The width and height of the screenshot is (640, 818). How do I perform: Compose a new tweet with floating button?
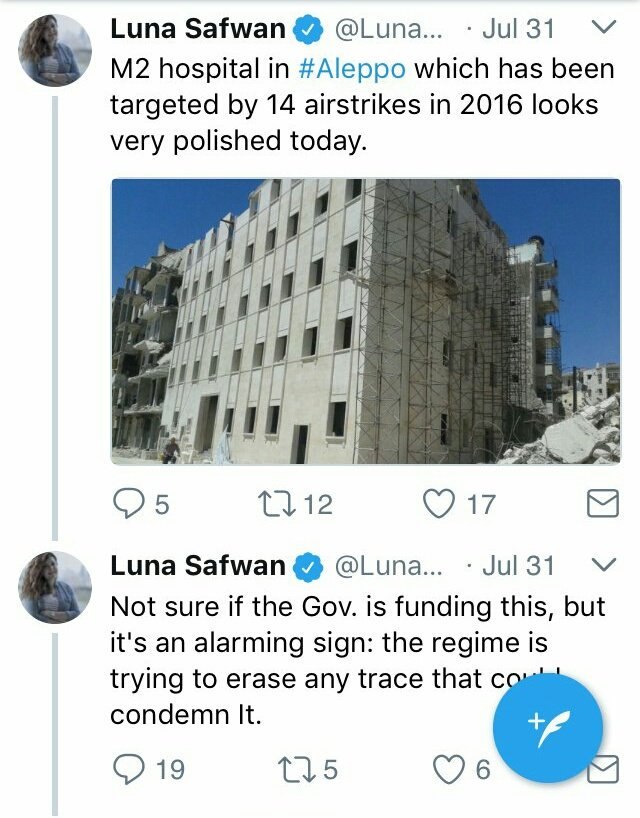548,728
